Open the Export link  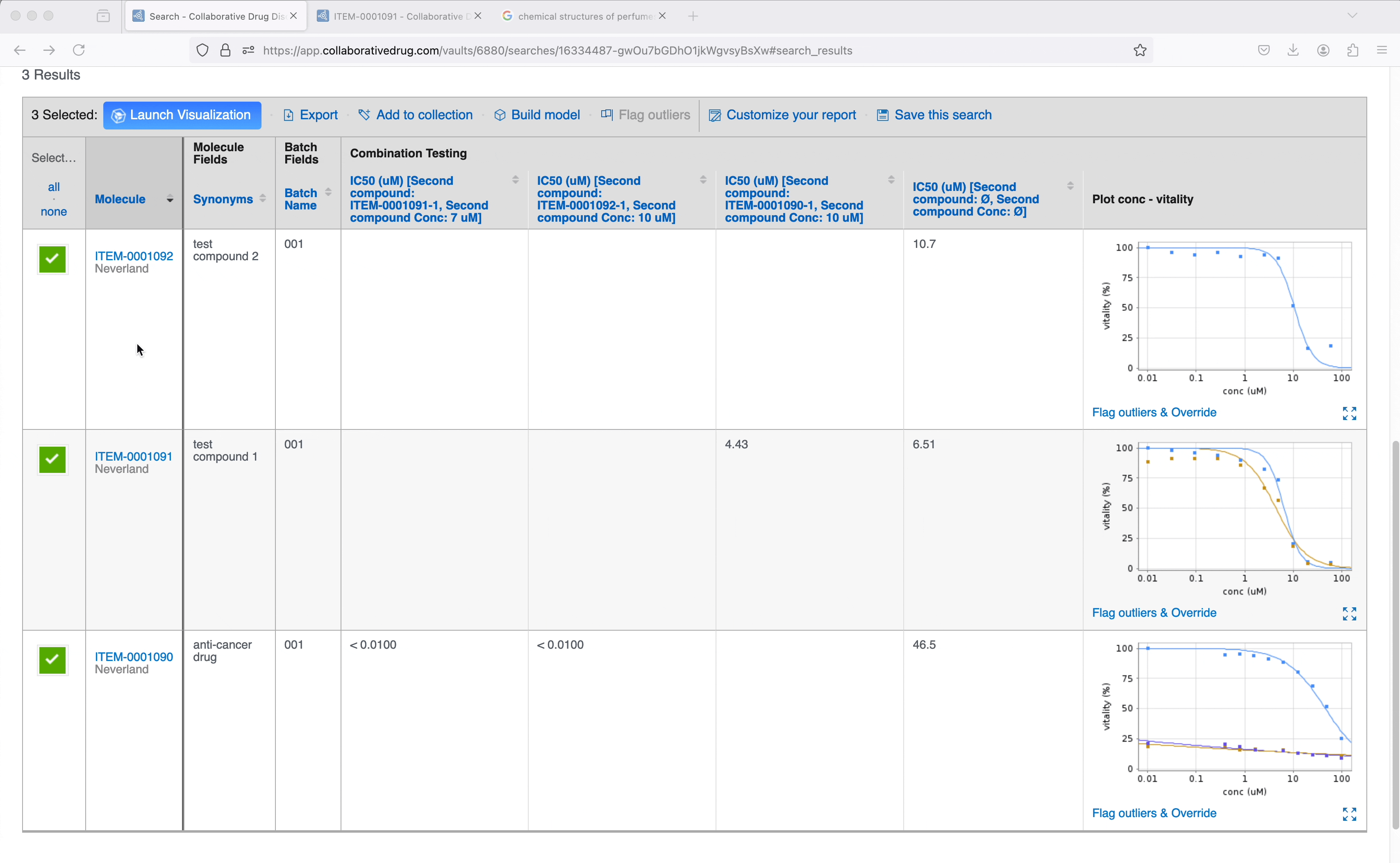pyautogui.click(x=318, y=115)
